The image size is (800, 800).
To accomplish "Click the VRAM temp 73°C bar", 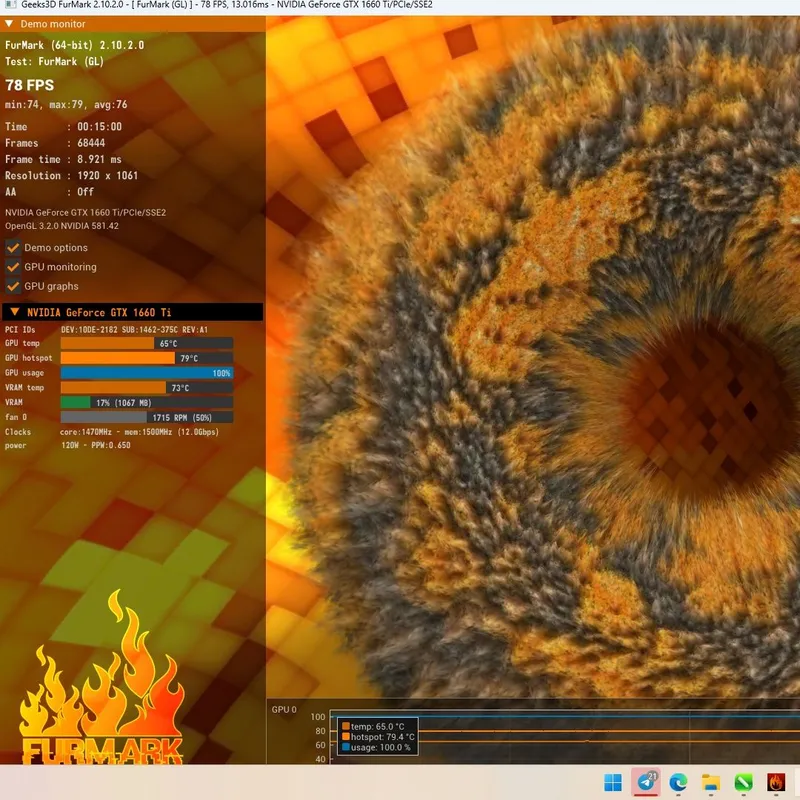I will 147,388.
